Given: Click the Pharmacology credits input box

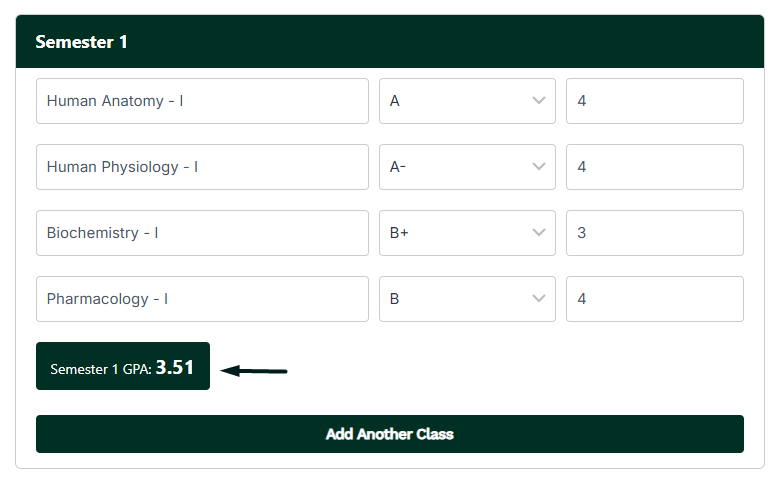Looking at the screenshot, I should (654, 299).
